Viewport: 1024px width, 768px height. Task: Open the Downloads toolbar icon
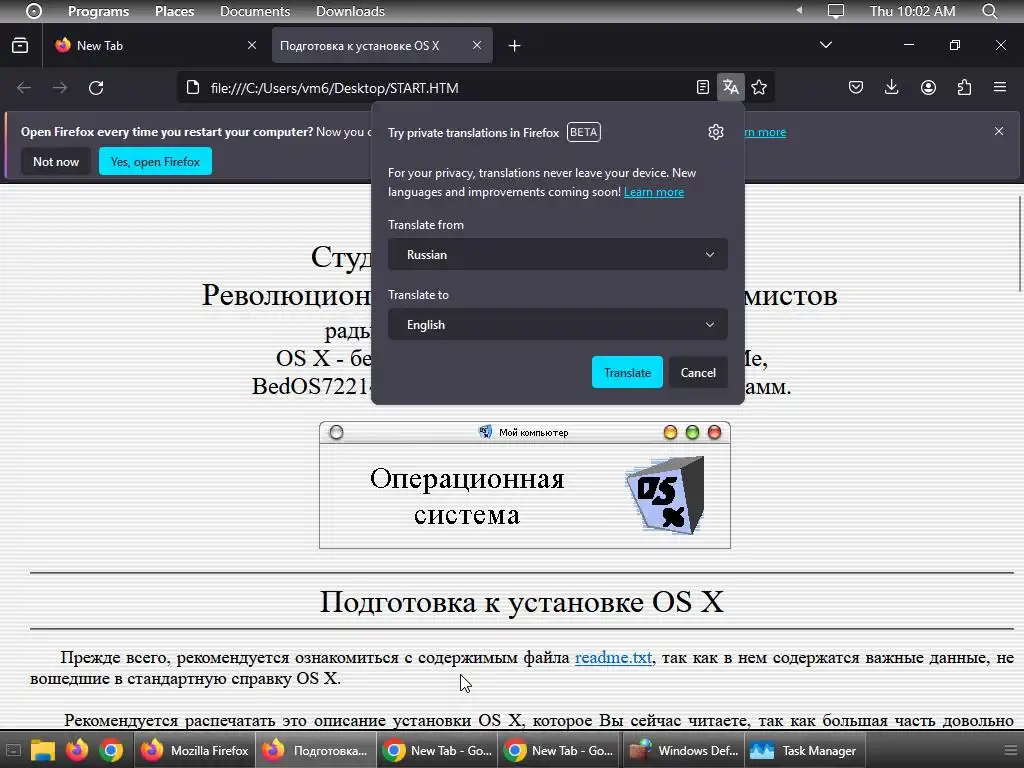[x=891, y=87]
